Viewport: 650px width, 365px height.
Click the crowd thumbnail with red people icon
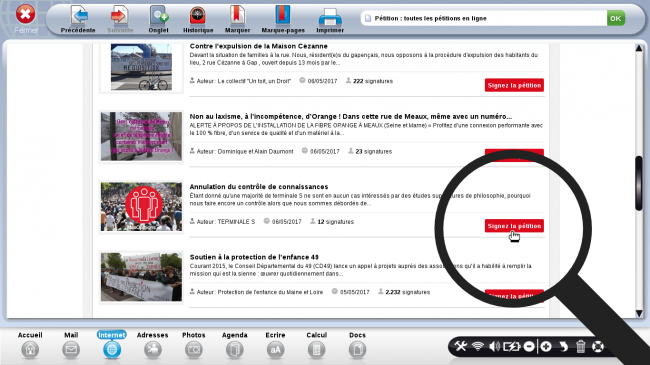(141, 207)
